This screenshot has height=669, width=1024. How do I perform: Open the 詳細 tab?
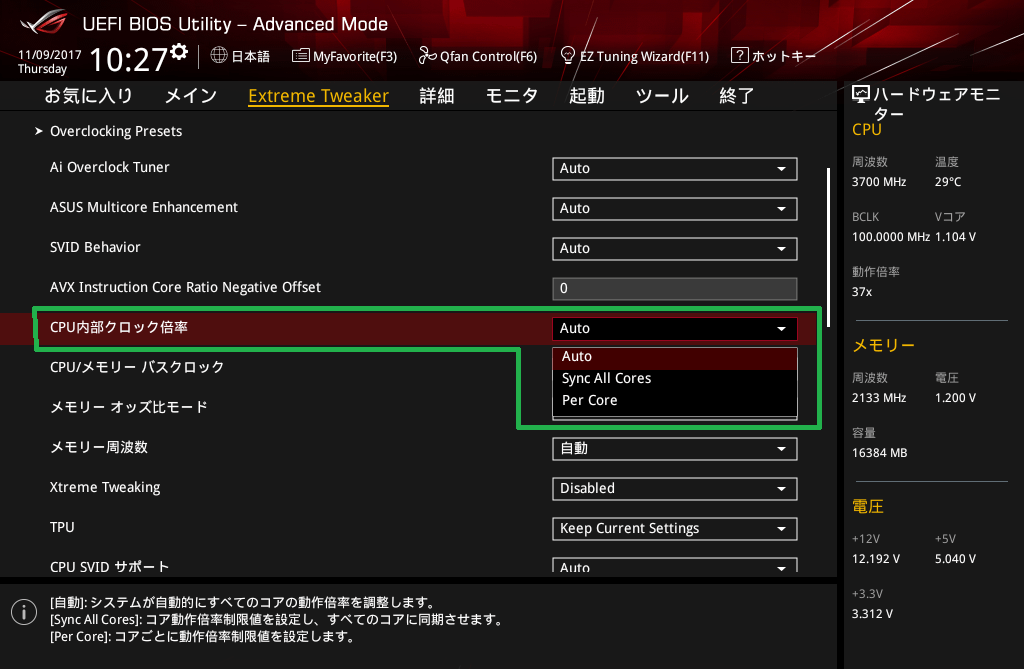click(437, 96)
